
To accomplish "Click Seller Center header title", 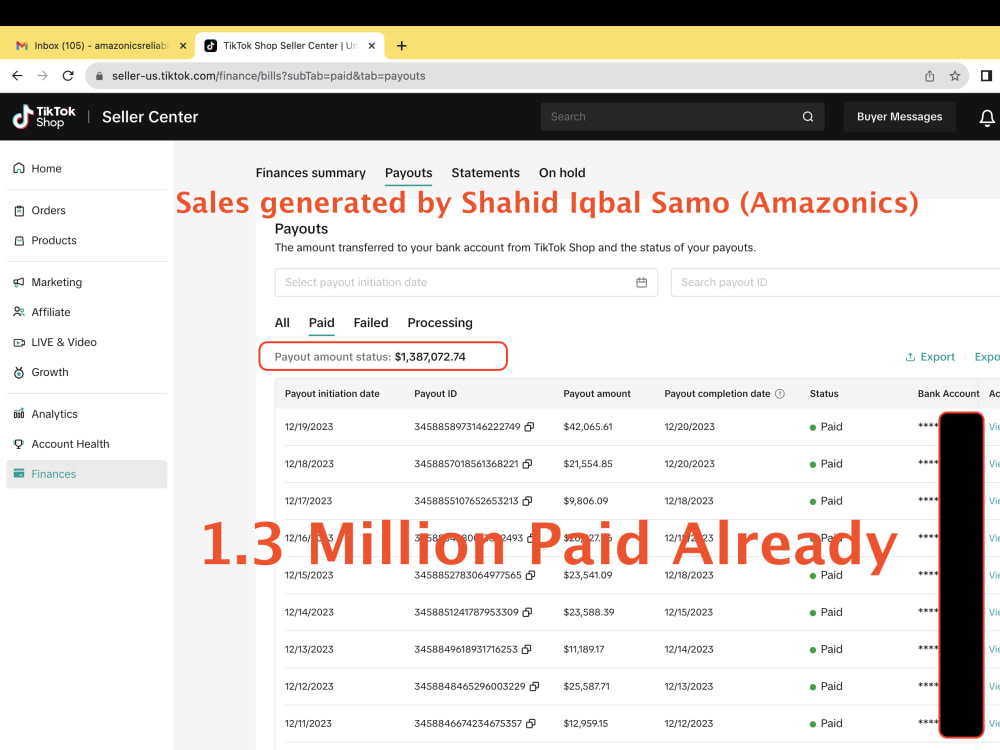I will tap(150, 117).
